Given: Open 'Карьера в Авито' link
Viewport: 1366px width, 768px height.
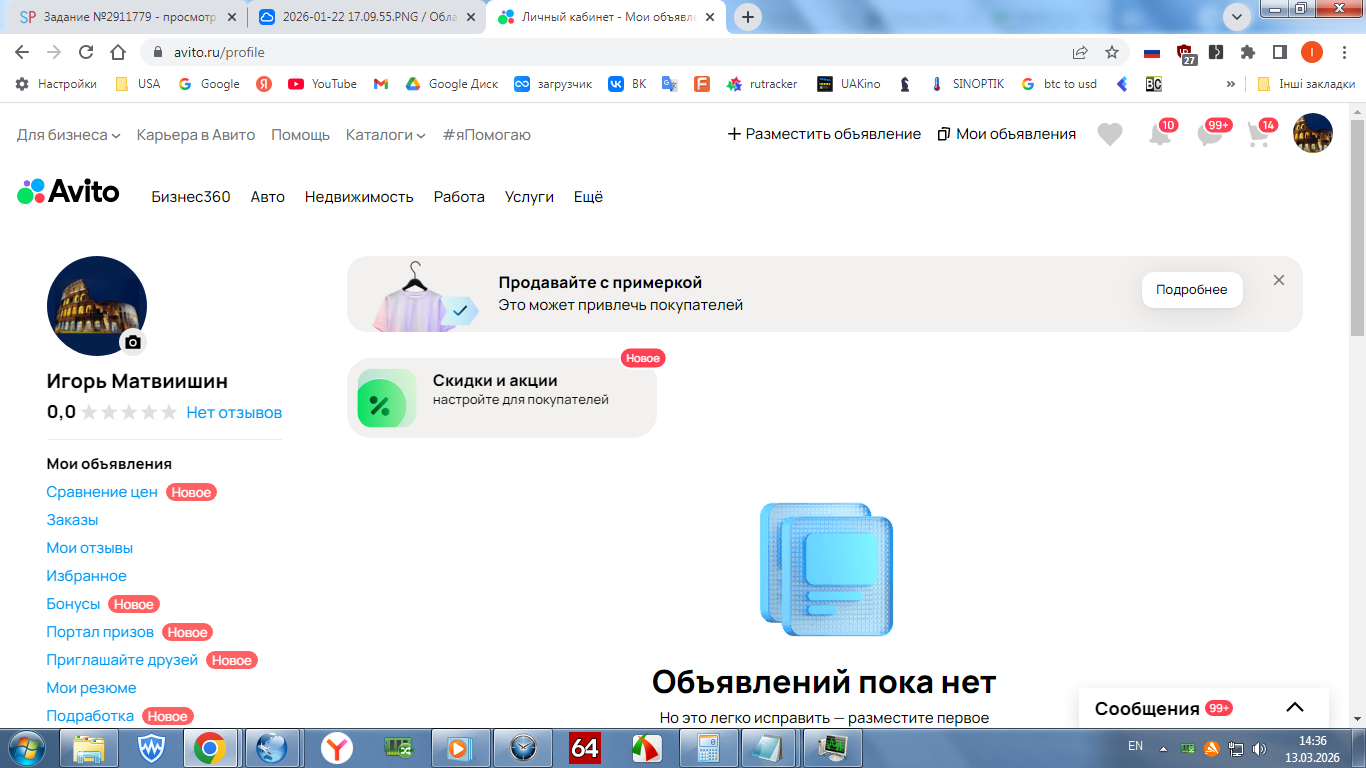Looking at the screenshot, I should pyautogui.click(x=196, y=134).
